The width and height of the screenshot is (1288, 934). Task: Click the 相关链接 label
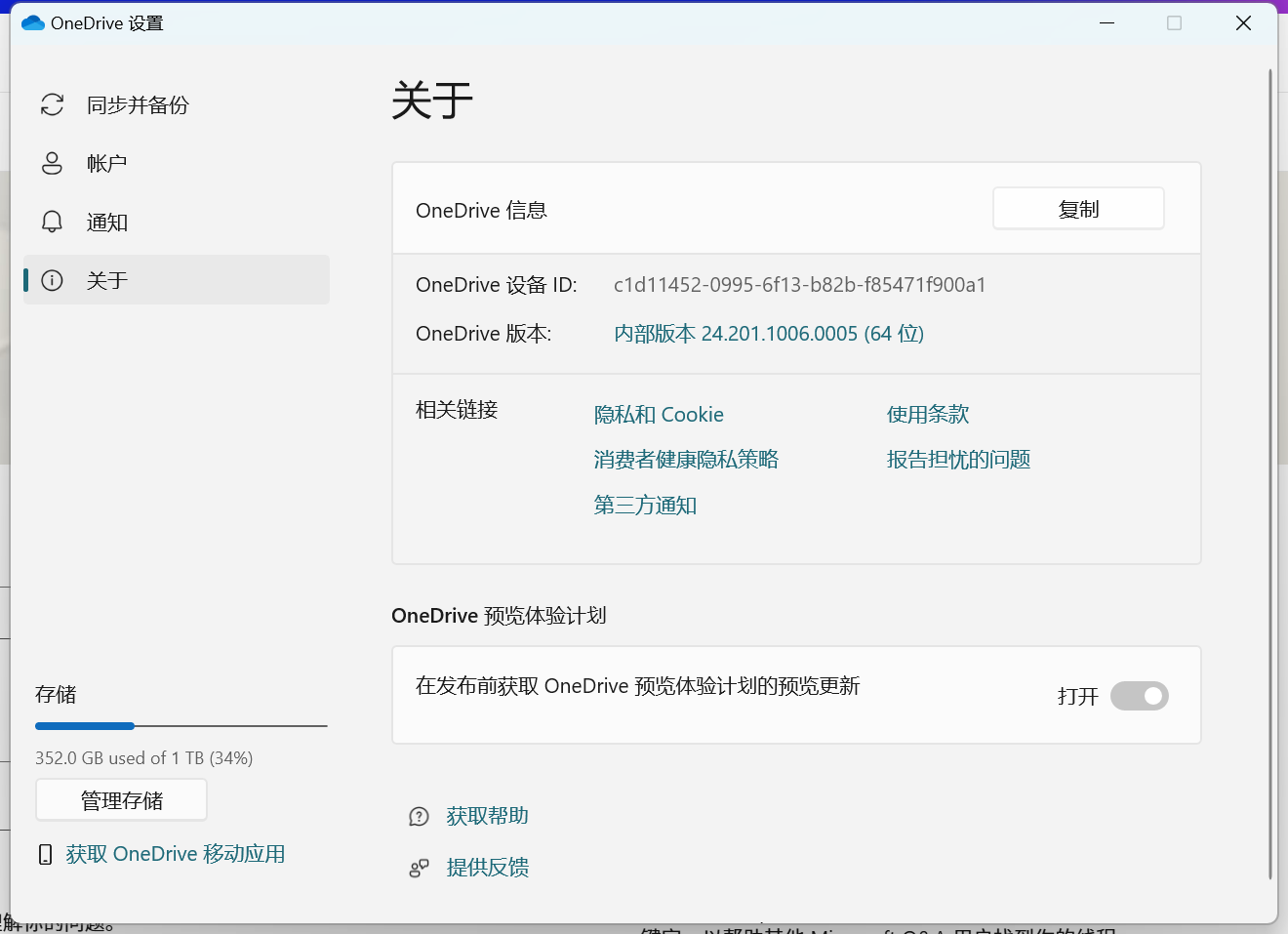click(457, 410)
